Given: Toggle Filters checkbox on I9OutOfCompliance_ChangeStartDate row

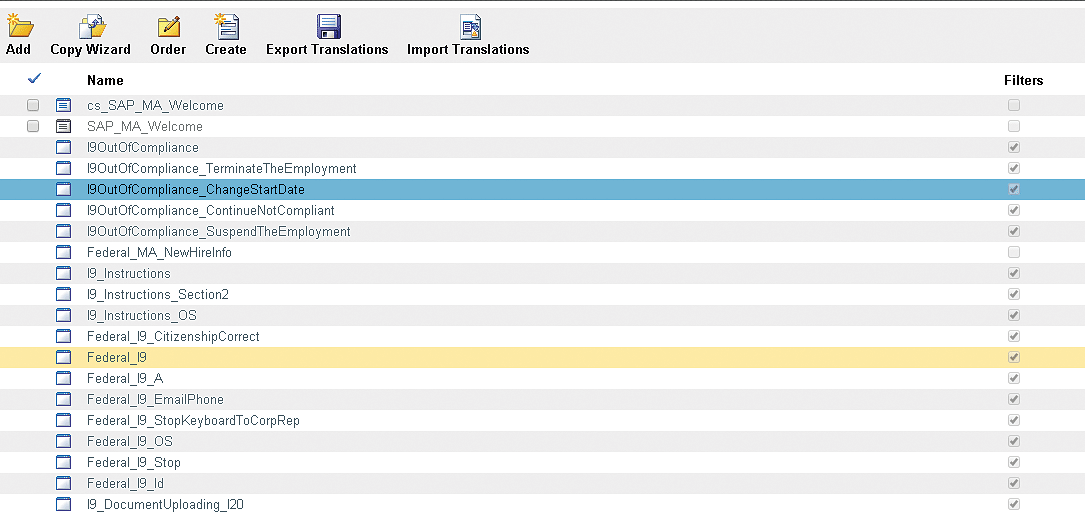Looking at the screenshot, I should pyautogui.click(x=1014, y=190).
